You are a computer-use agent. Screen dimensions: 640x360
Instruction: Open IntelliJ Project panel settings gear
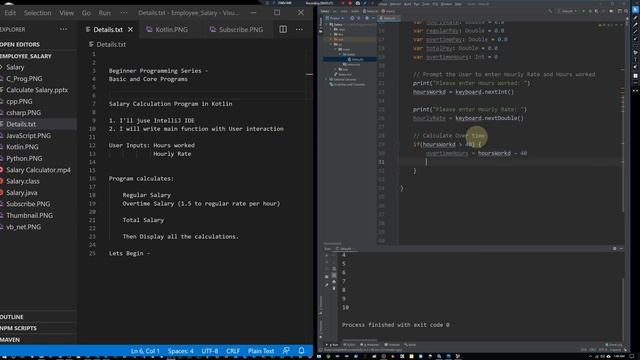pyautogui.click(x=367, y=18)
